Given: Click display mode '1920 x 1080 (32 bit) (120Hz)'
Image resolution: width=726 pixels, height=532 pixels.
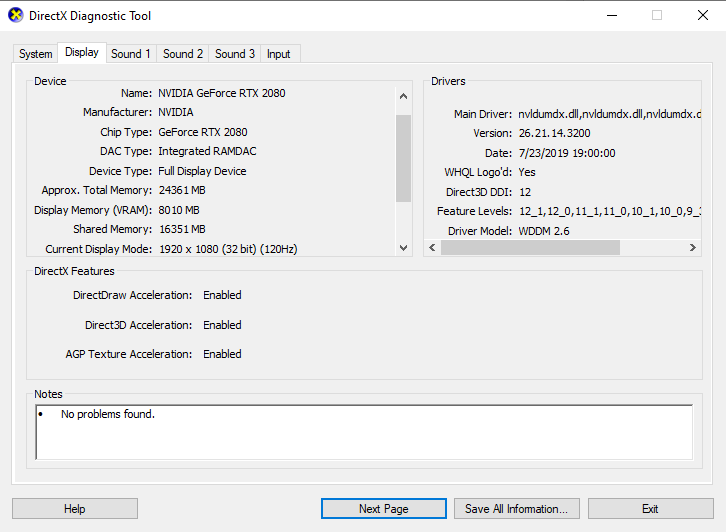Looking at the screenshot, I should (x=228, y=249).
